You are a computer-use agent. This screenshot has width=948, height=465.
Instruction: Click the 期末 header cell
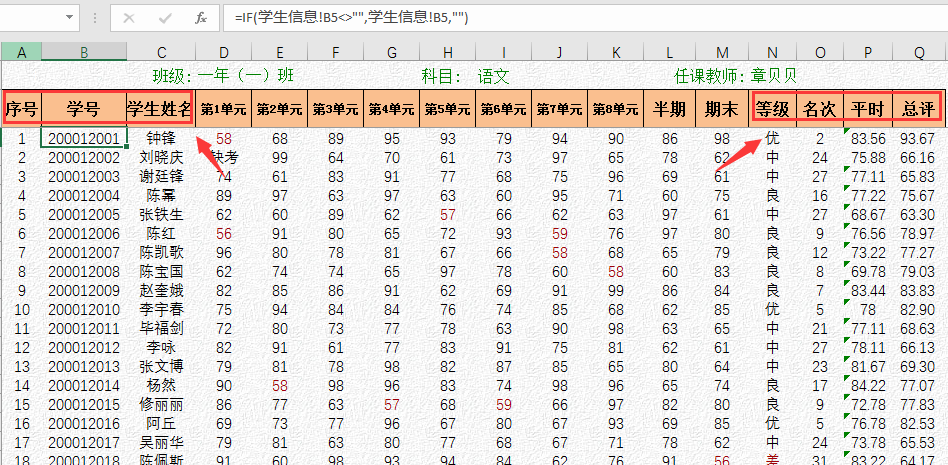coord(722,109)
